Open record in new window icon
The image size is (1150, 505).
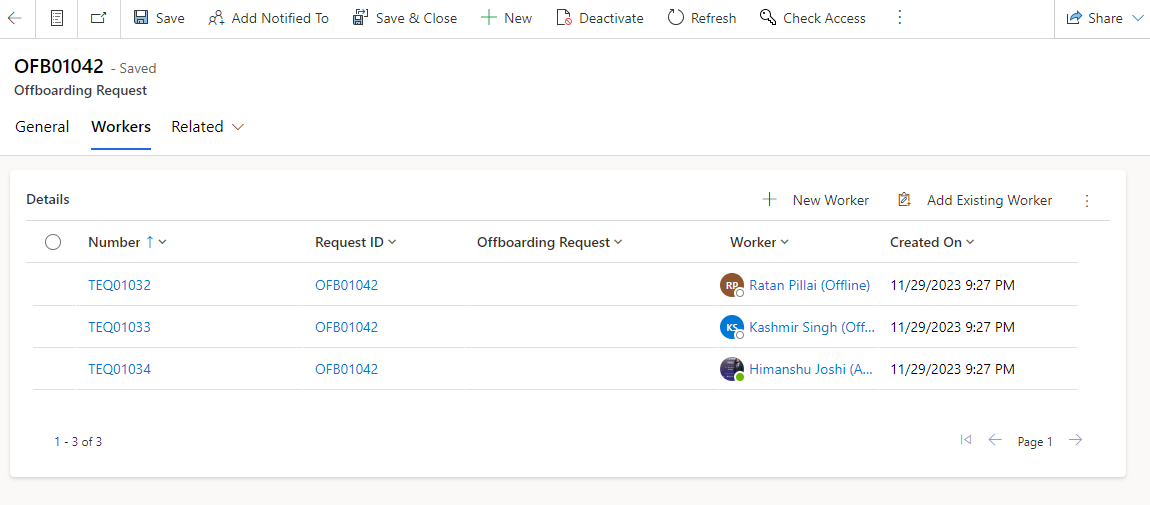tap(98, 18)
